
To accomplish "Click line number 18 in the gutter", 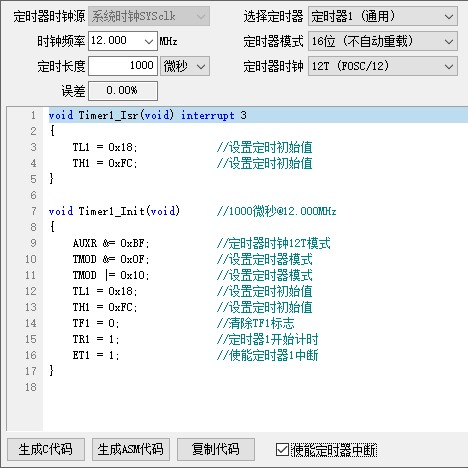I will coord(31,387).
